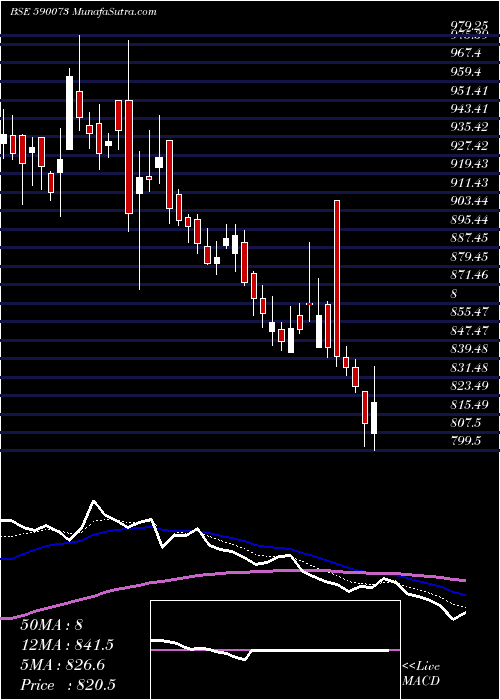Select the 911.43 axis value

click(x=469, y=182)
